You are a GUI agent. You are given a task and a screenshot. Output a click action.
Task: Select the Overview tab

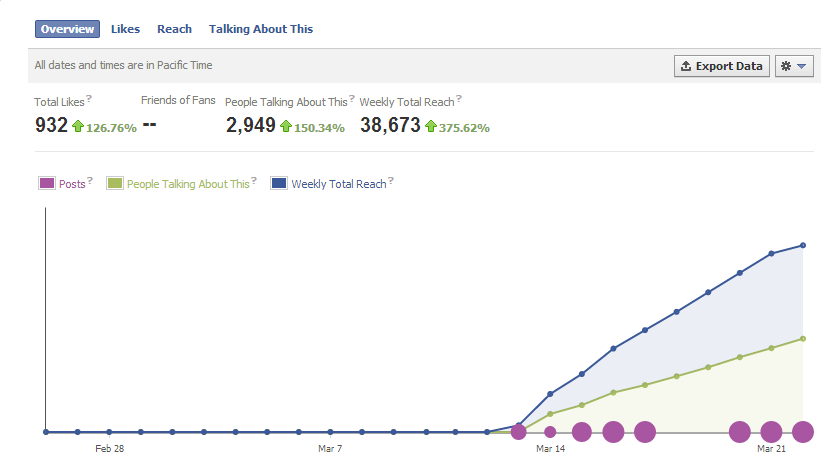(x=68, y=29)
